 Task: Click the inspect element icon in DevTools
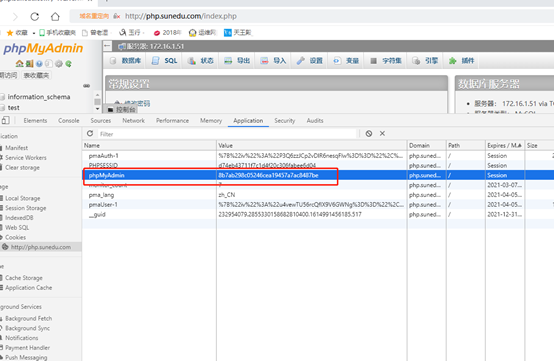pyautogui.click(x=5, y=120)
